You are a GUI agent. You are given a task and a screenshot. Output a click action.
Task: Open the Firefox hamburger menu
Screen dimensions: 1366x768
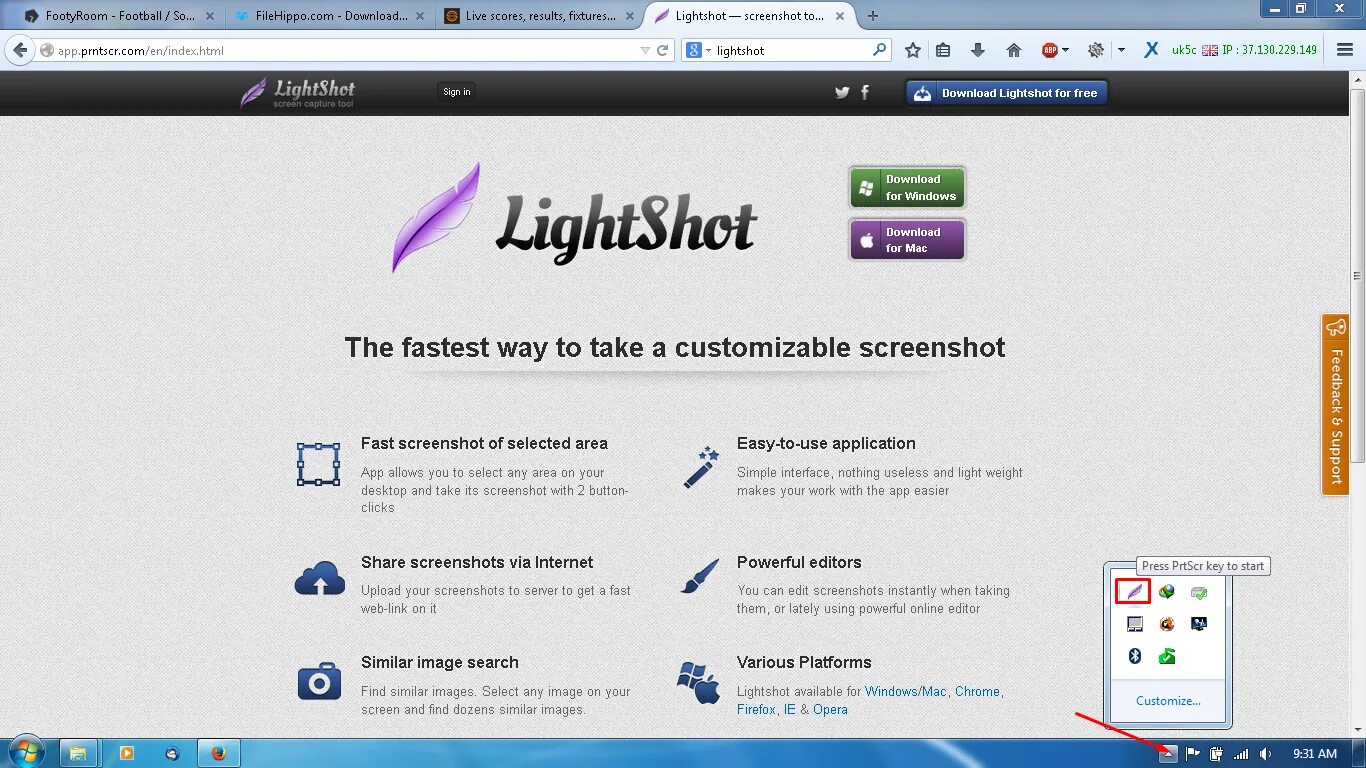1343,50
